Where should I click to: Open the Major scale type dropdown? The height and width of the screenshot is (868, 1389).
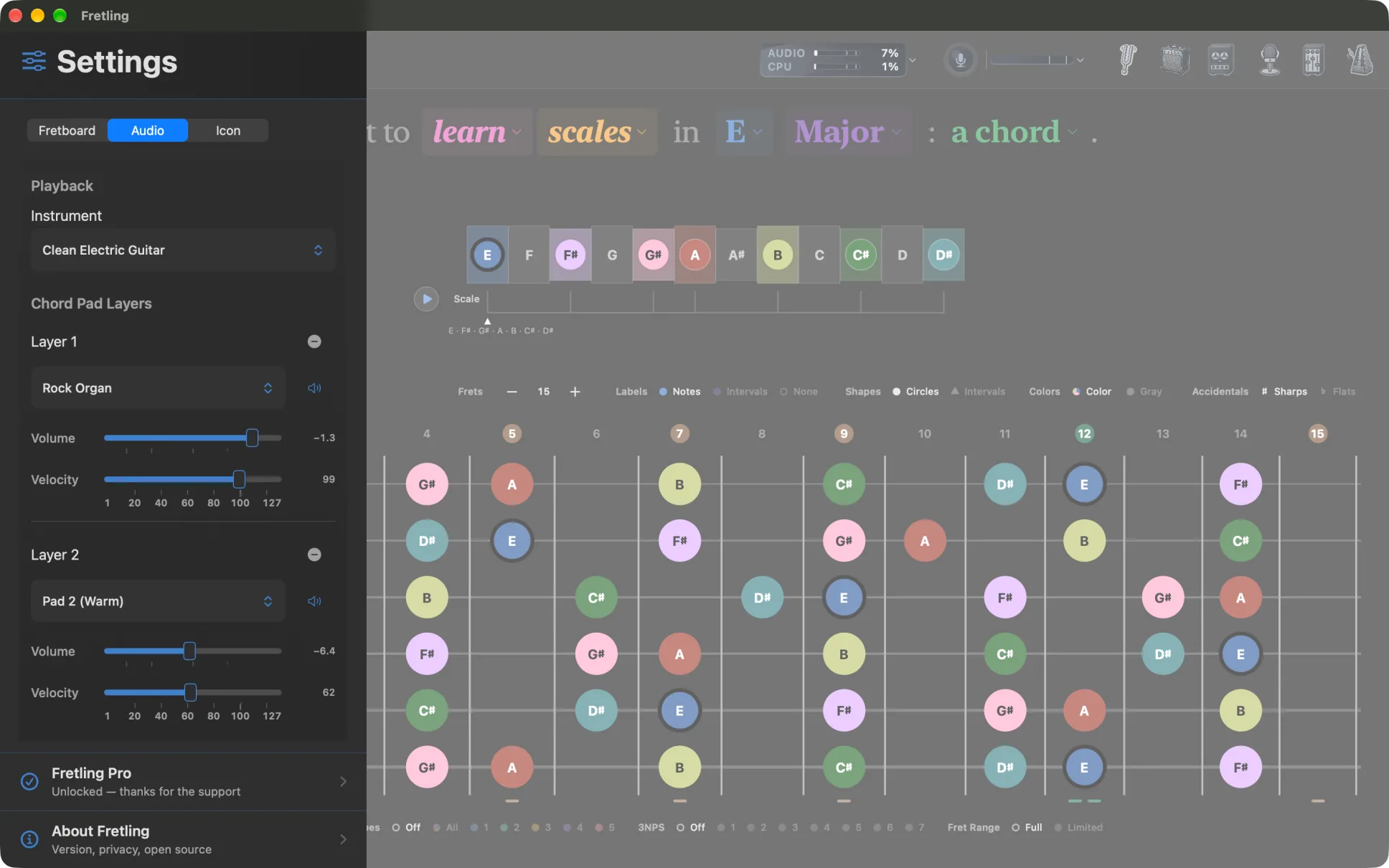click(x=847, y=132)
